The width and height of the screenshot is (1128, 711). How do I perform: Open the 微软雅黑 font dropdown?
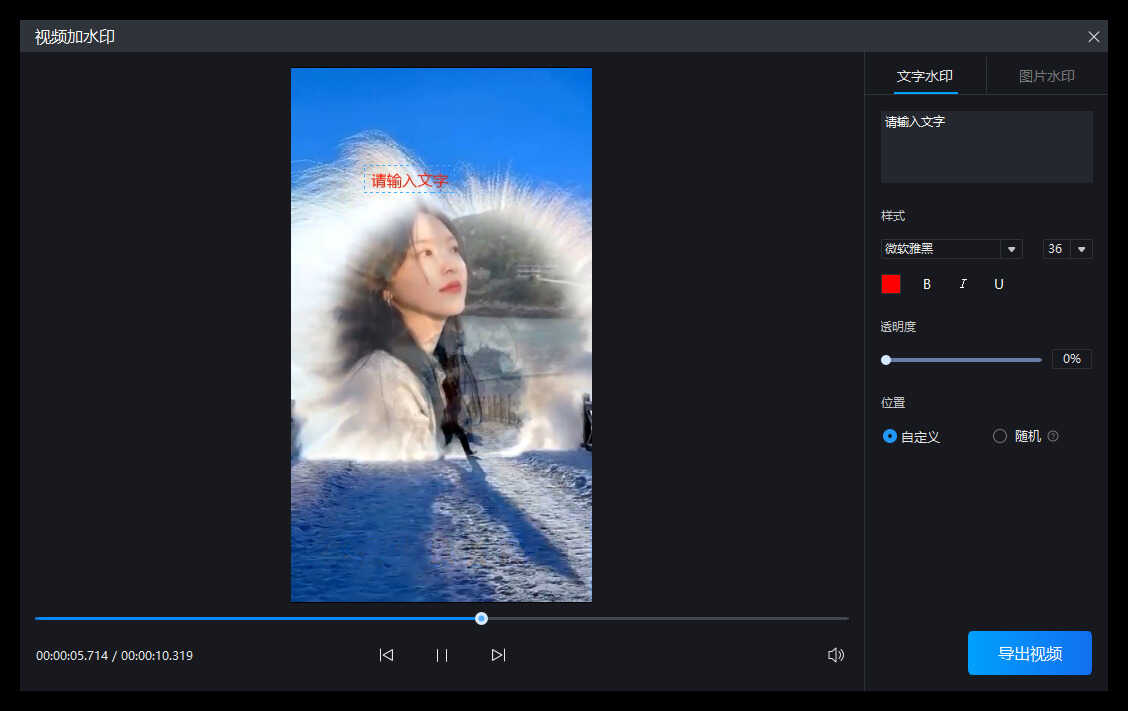(1012, 249)
